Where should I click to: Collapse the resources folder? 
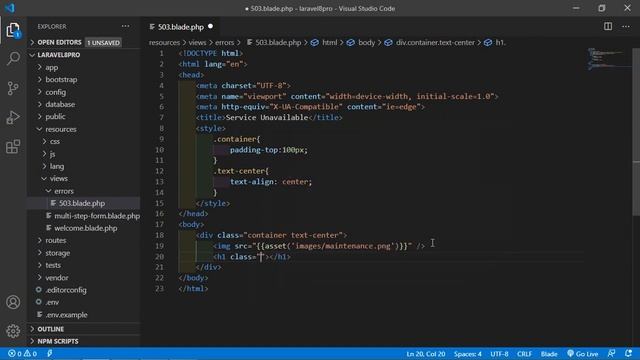[61, 129]
